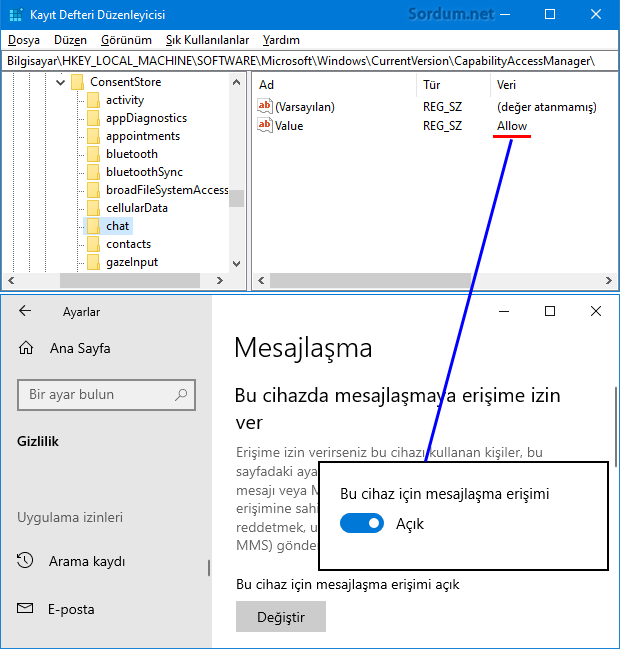The image size is (620, 649).
Task: Maximize the Ayarlar window
Action: (550, 311)
